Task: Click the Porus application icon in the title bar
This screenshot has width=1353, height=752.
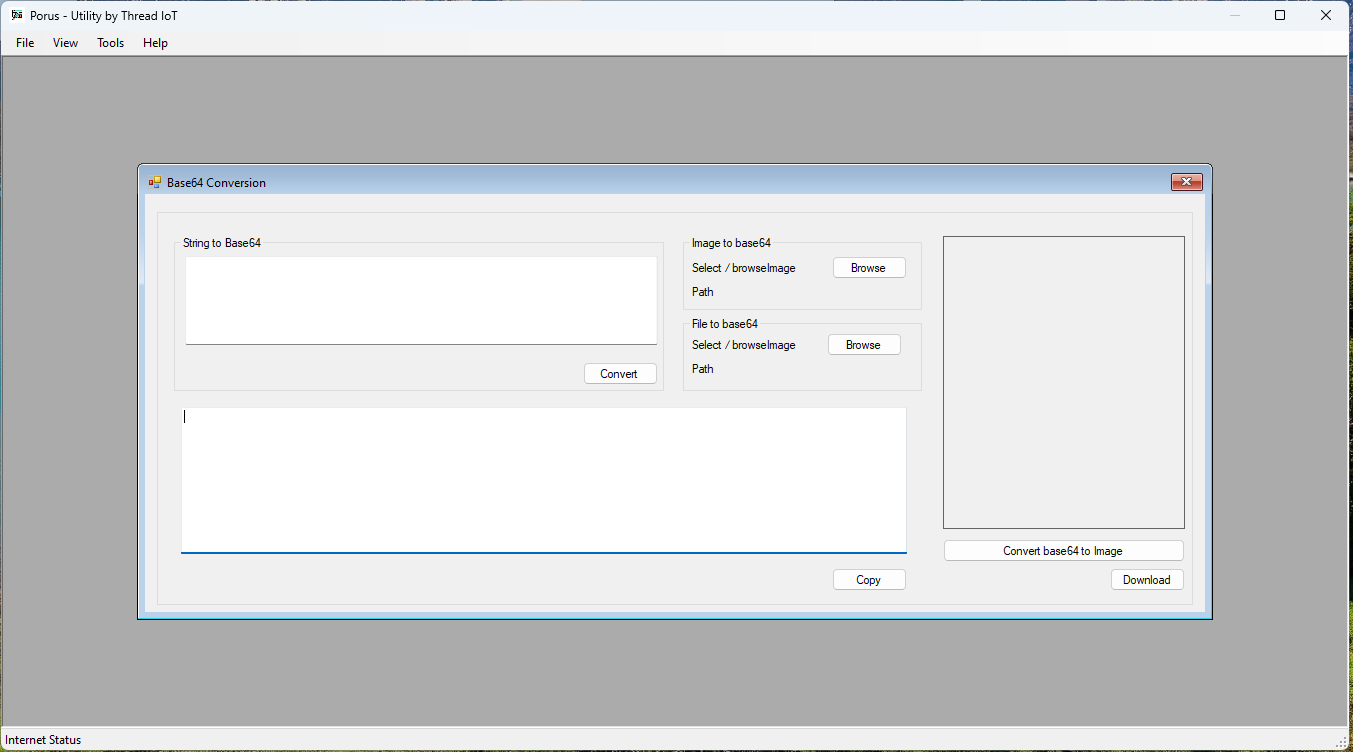Action: 15,15
